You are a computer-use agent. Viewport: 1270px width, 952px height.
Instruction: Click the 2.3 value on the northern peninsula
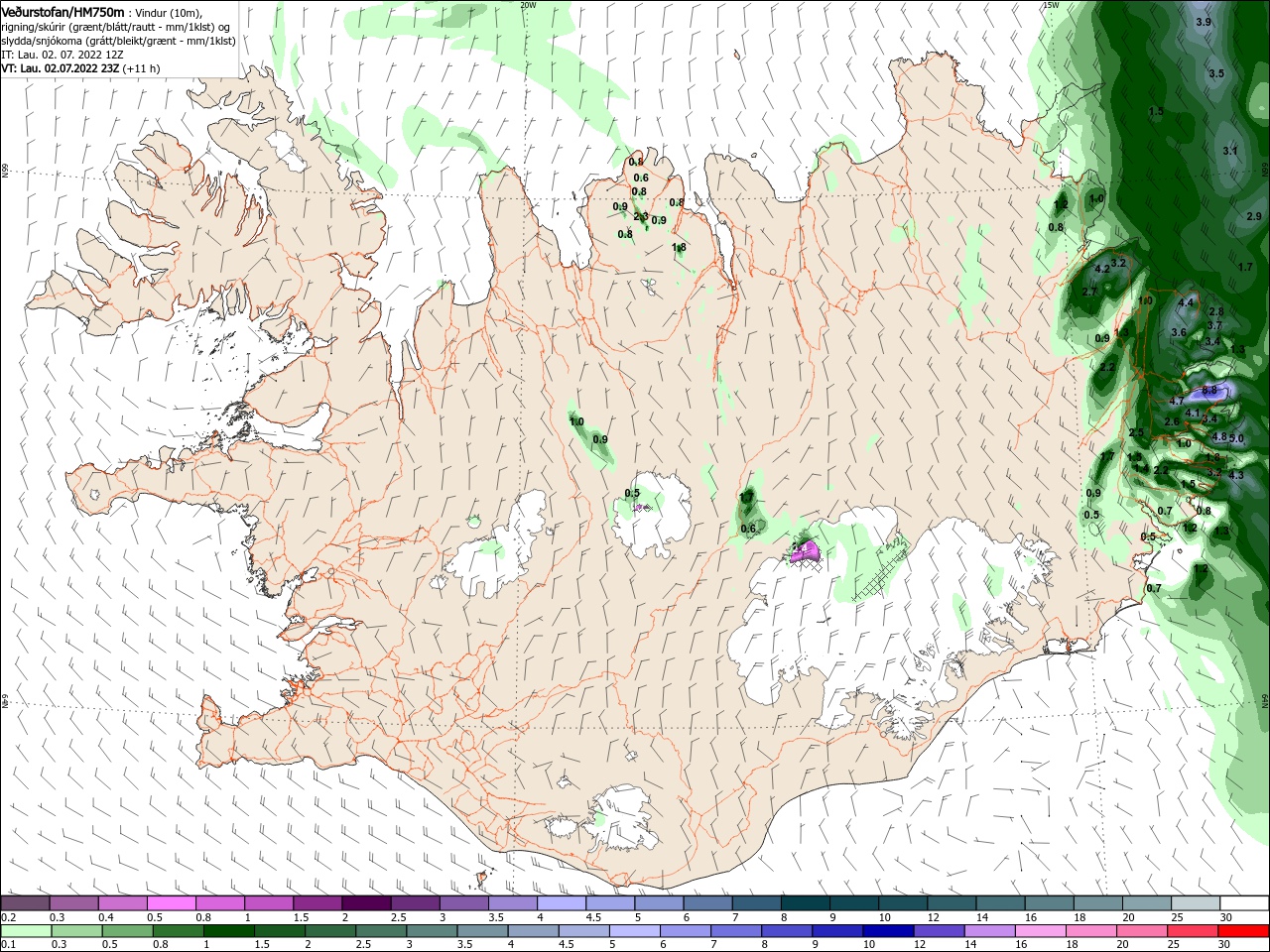[641, 216]
